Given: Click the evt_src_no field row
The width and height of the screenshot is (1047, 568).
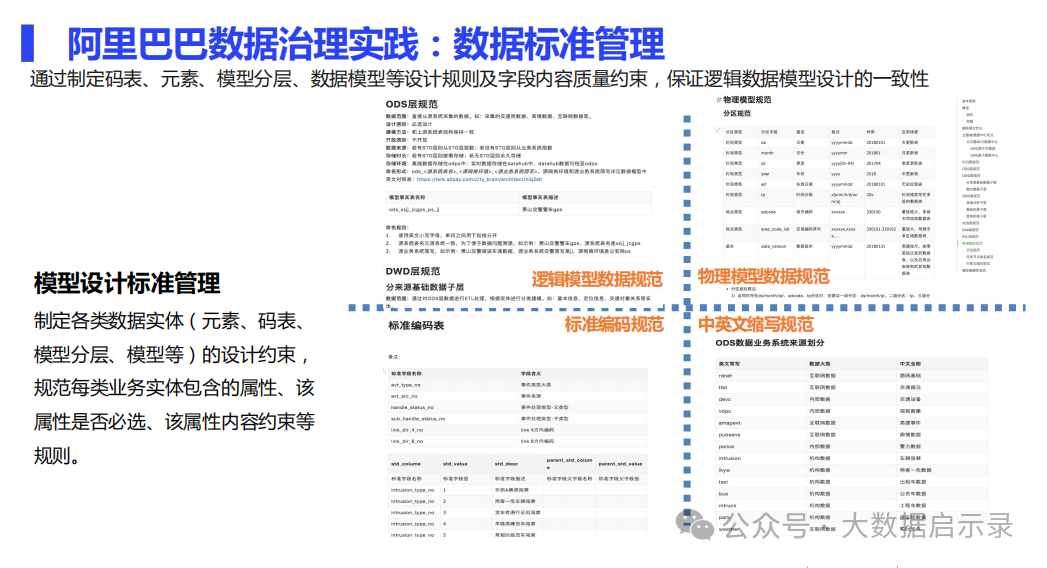Looking at the screenshot, I should click(x=518, y=396).
